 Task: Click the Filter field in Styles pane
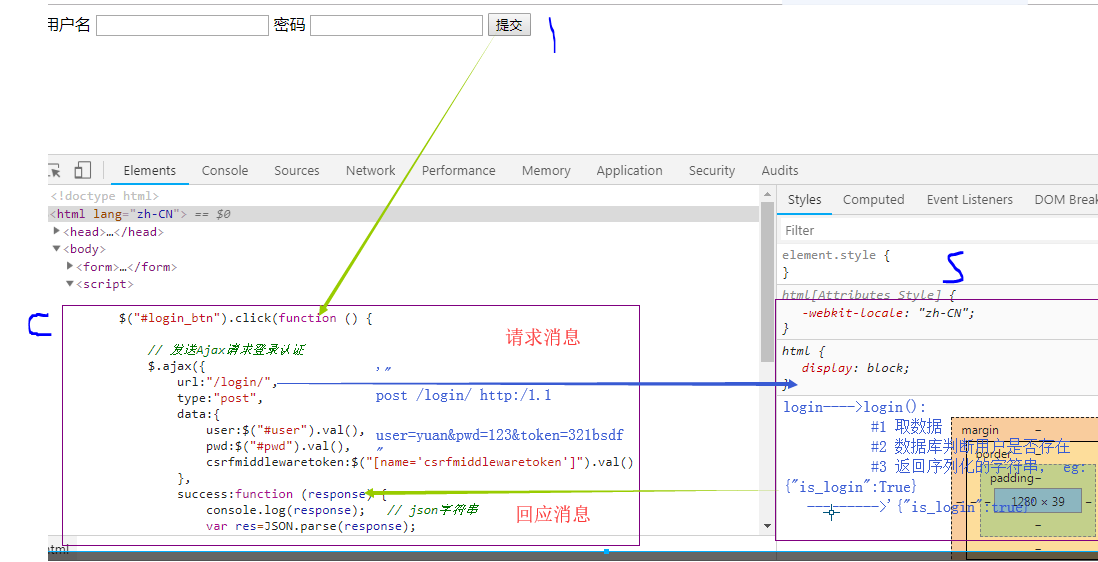tap(938, 230)
